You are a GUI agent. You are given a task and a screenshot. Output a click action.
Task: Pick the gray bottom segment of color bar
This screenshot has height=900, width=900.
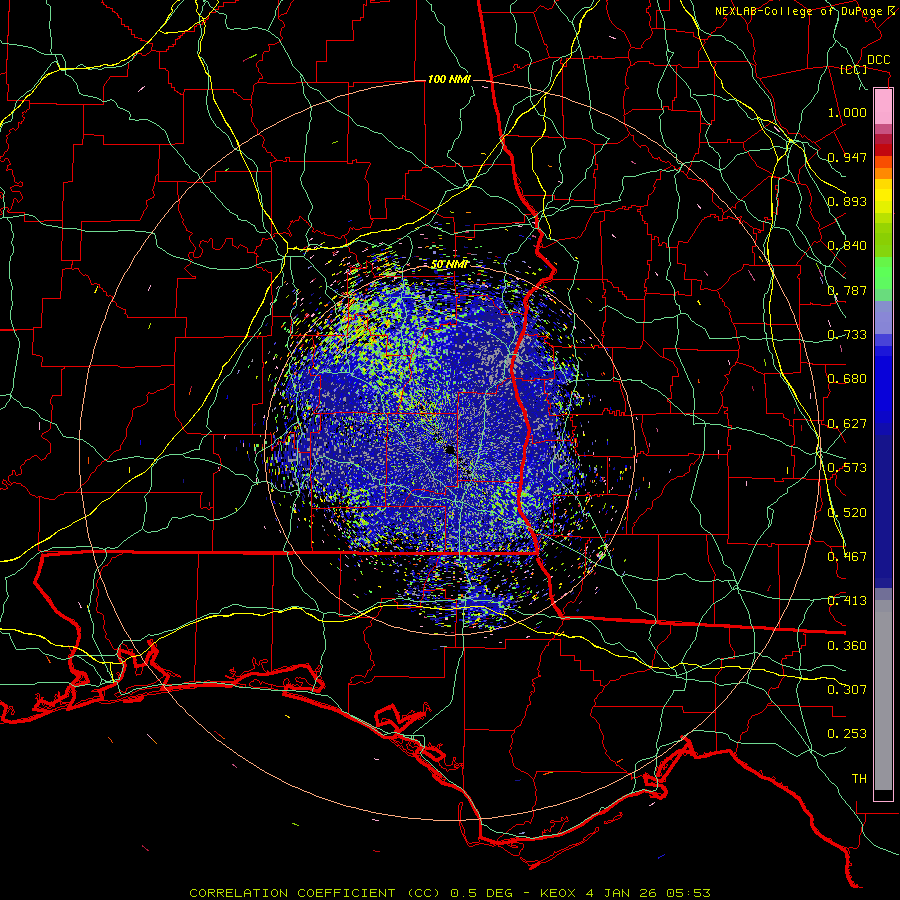click(x=883, y=695)
